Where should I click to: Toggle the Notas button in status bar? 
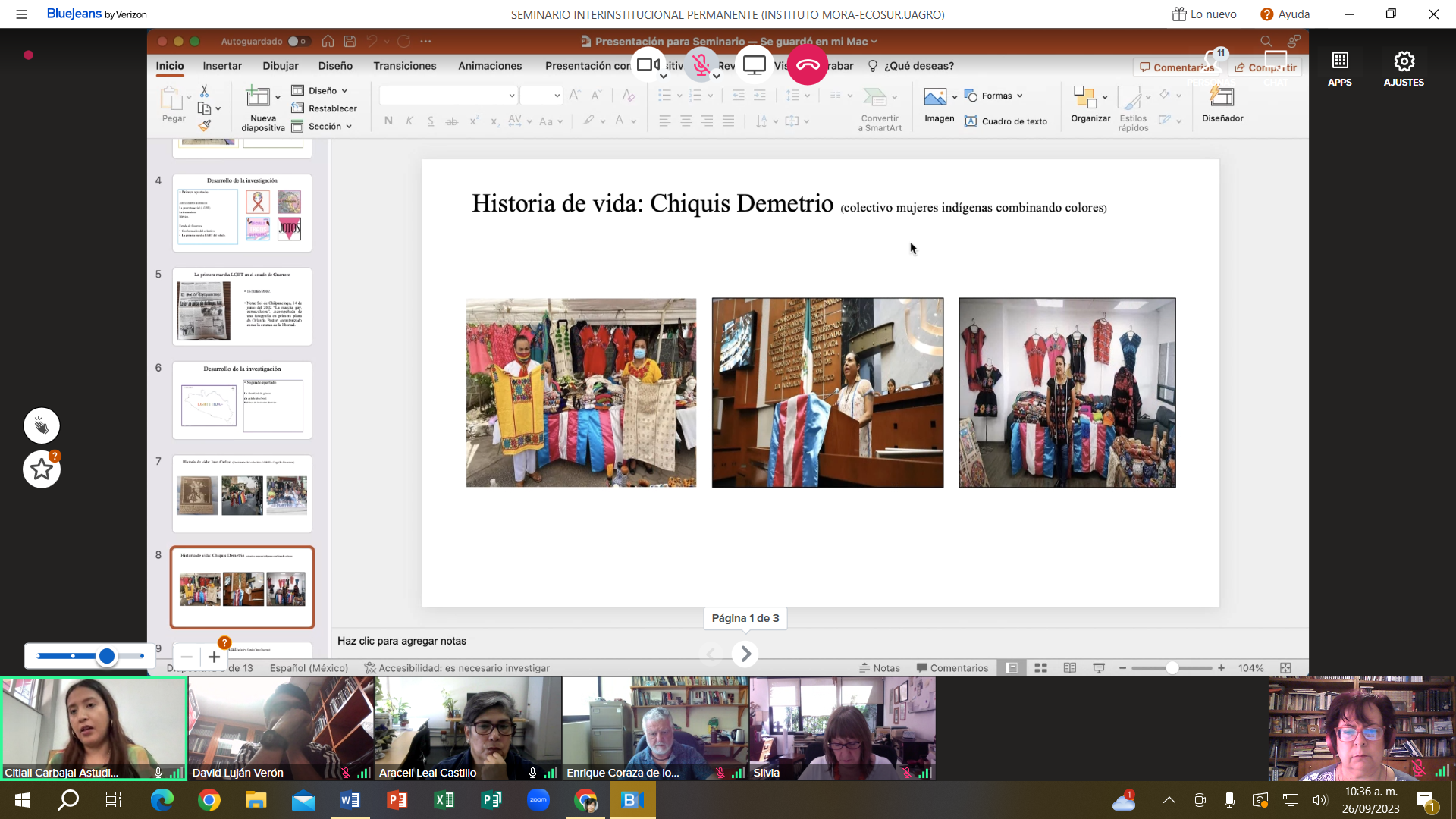coord(880,668)
